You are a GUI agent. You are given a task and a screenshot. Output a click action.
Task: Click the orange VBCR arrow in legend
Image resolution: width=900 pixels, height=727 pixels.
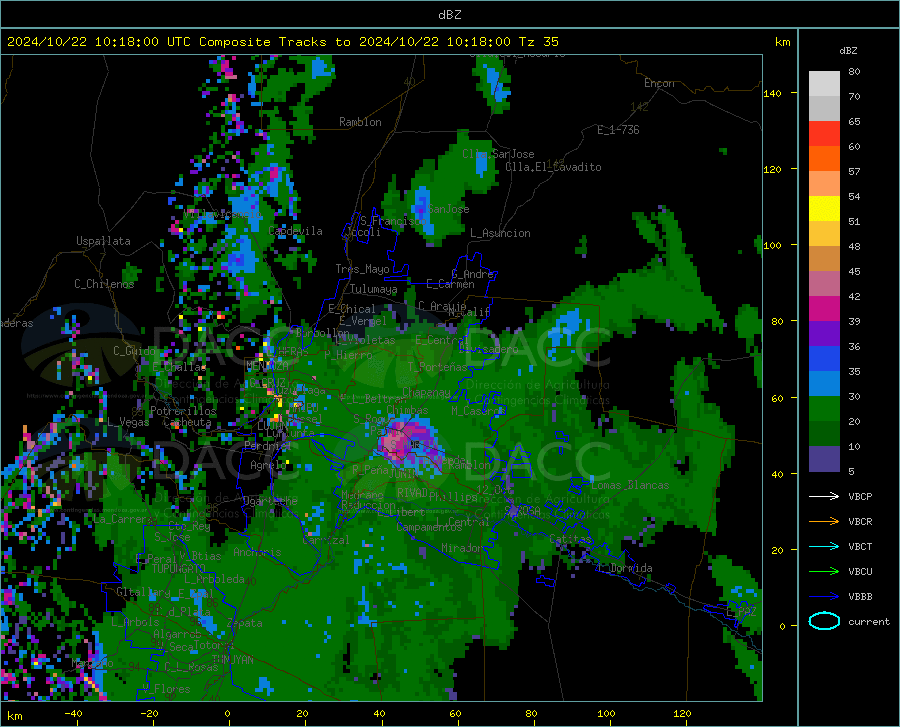coord(824,521)
